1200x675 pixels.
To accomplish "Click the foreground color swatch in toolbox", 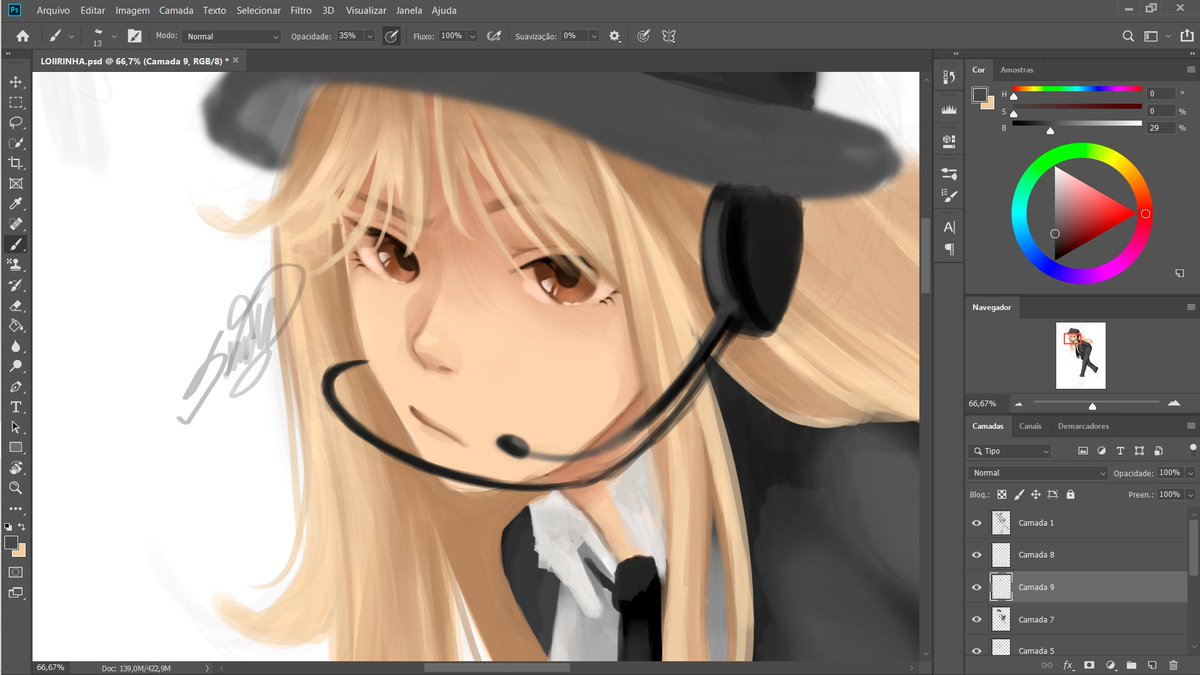I will point(11,542).
